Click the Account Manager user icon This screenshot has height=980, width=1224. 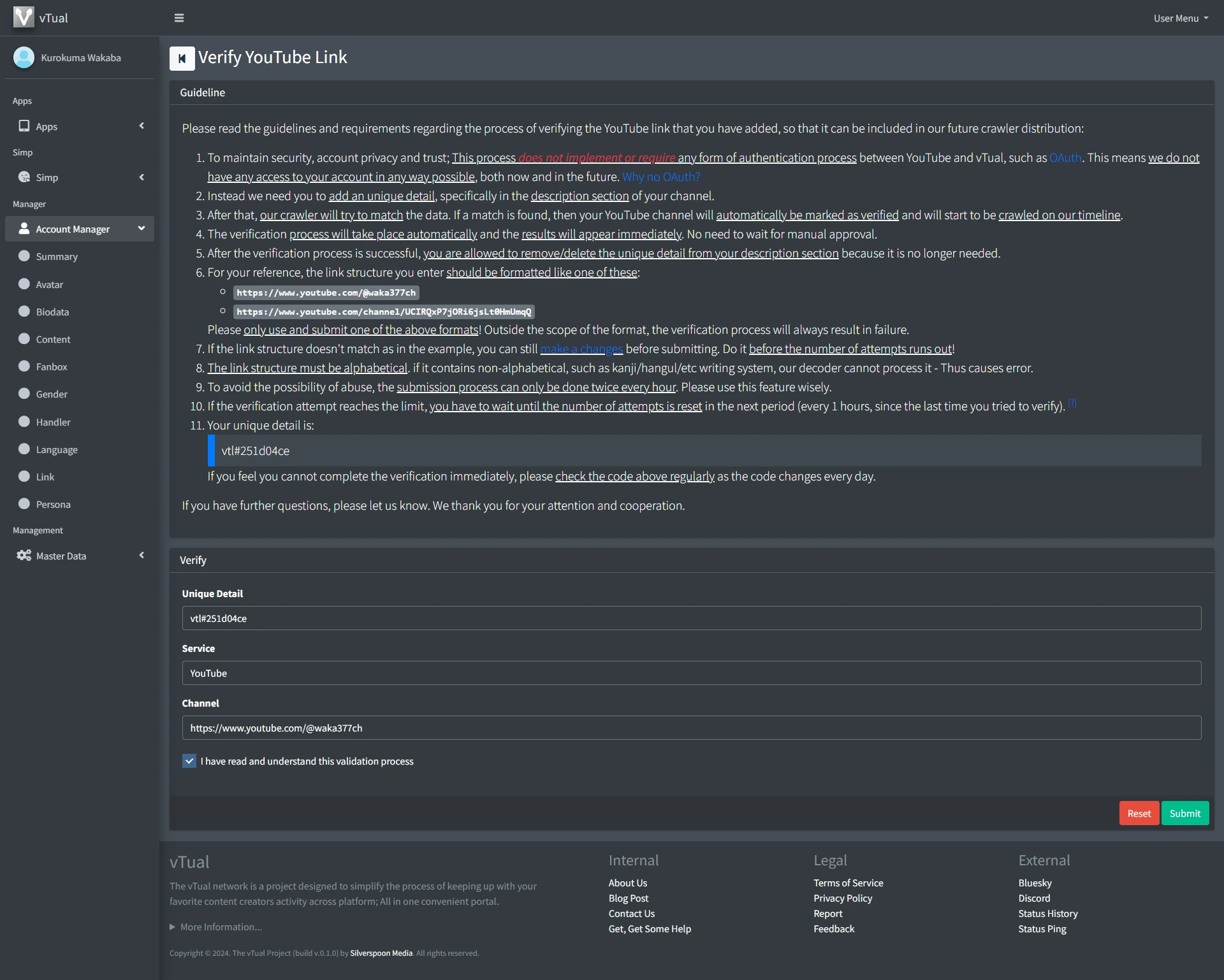coord(24,228)
